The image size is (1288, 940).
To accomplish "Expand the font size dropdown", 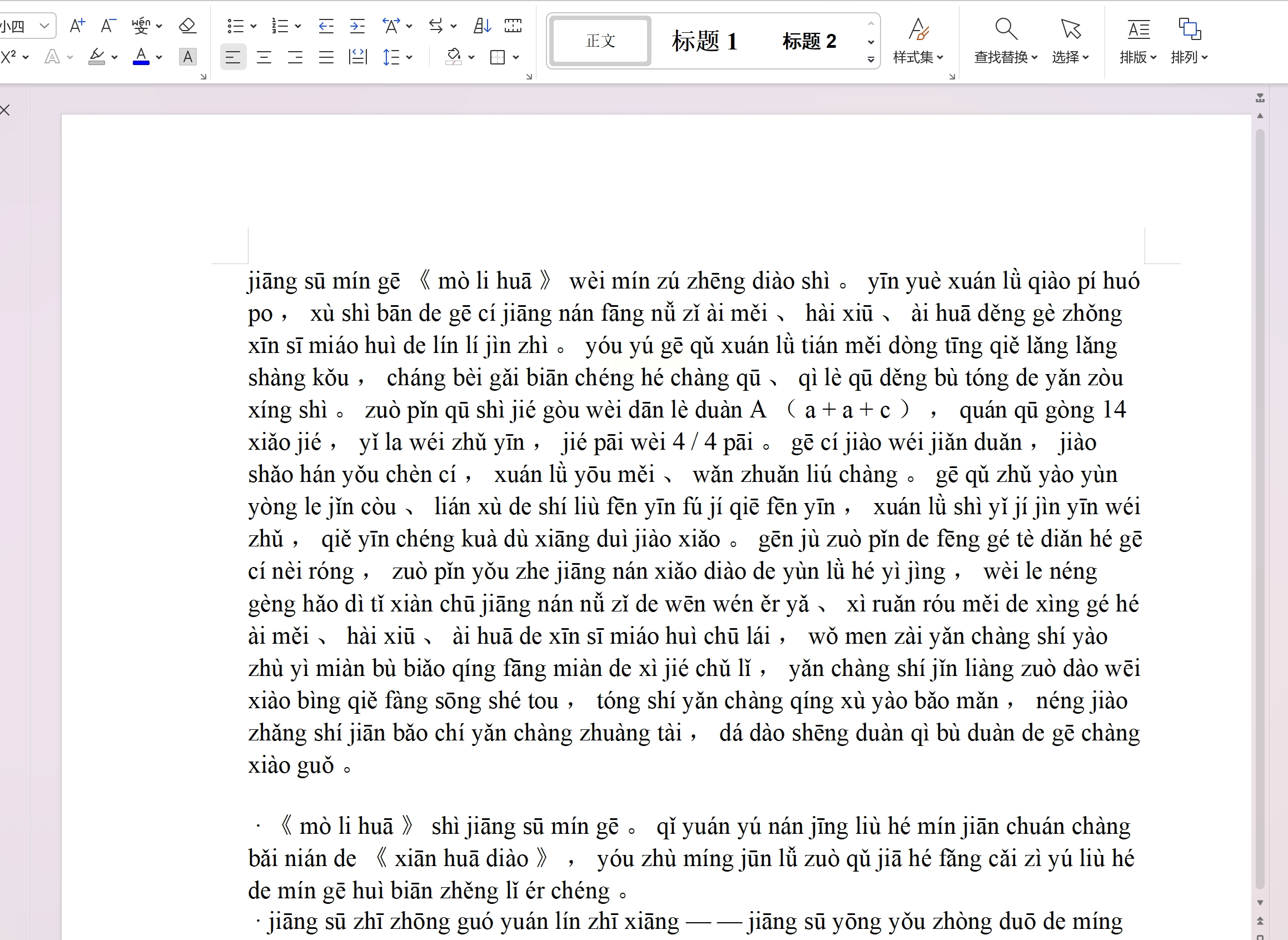I will pyautogui.click(x=44, y=26).
